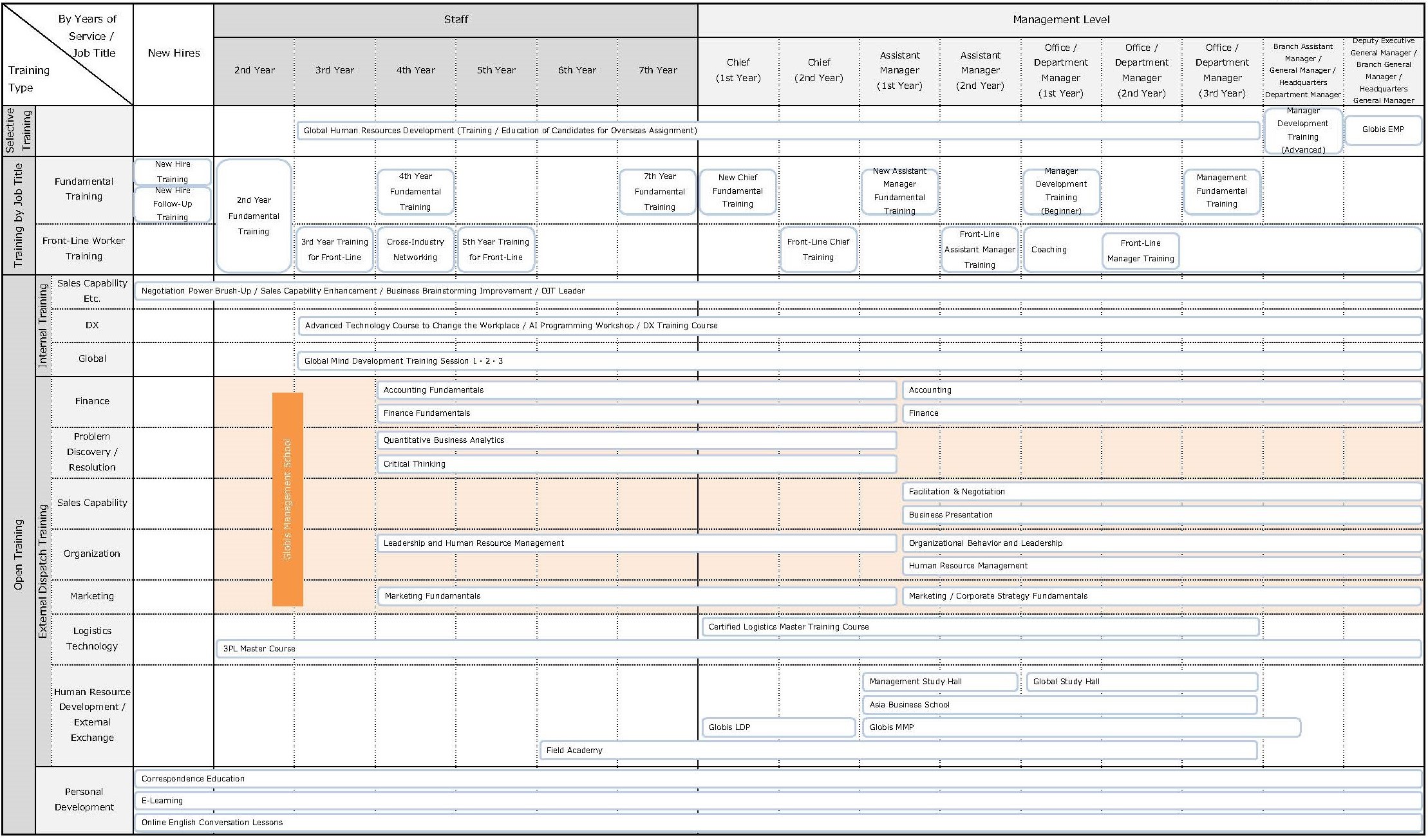
Task: Select the Global Human Resources Development bar
Action: pos(778,131)
